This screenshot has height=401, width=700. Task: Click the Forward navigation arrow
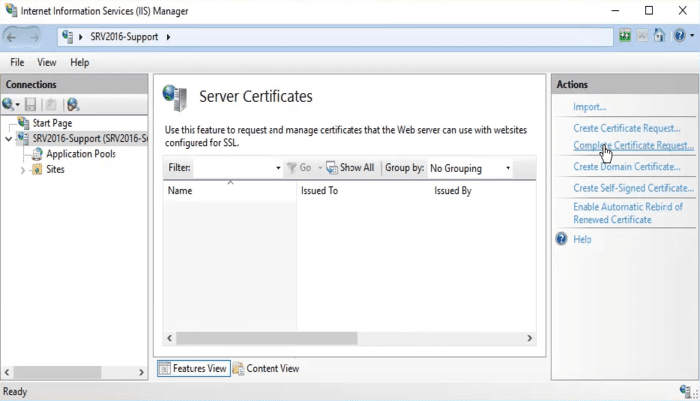click(x=34, y=37)
